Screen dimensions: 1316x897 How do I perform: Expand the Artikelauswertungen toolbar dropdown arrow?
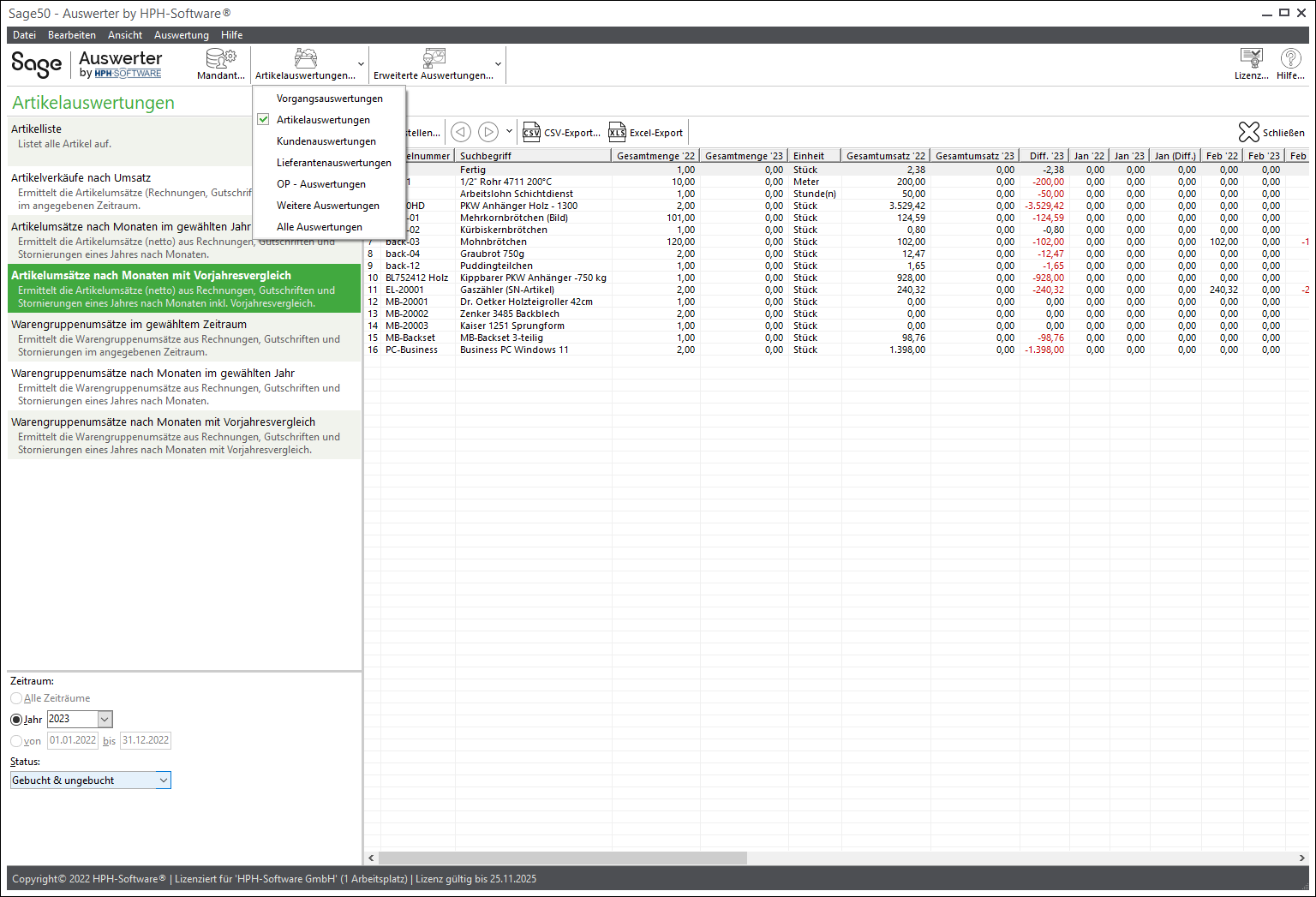tap(361, 64)
